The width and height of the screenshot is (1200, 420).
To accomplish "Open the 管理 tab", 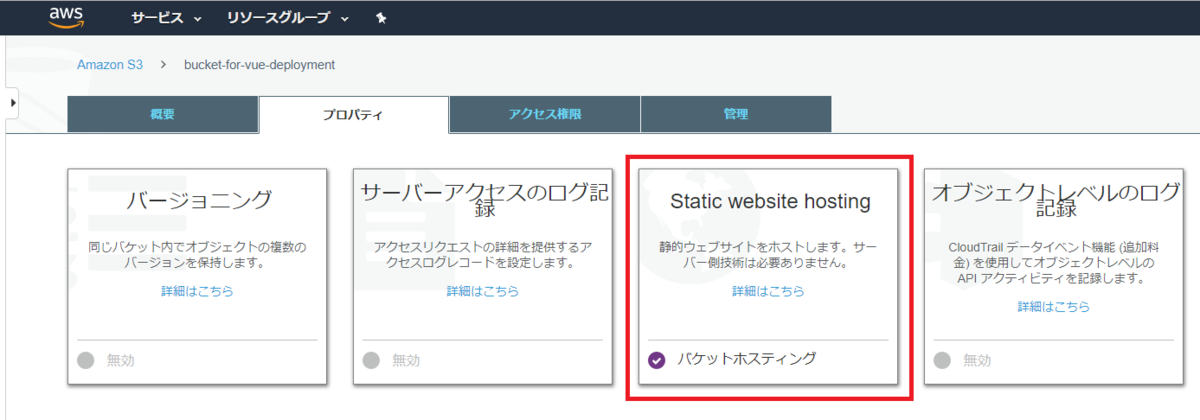I will (x=735, y=115).
